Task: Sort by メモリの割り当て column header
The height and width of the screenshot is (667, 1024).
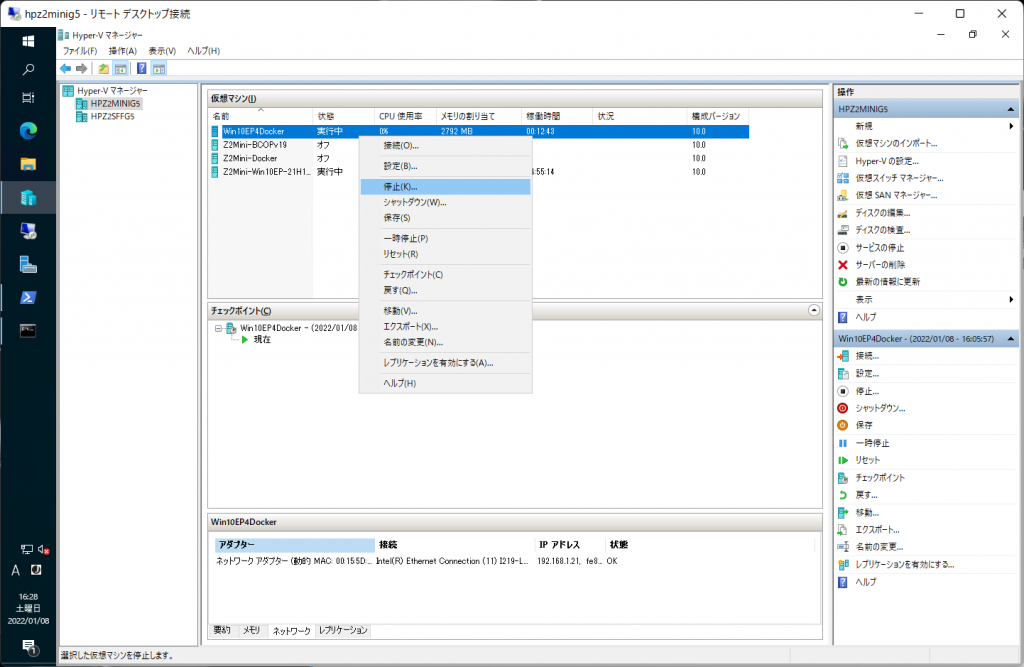Action: 479,116
